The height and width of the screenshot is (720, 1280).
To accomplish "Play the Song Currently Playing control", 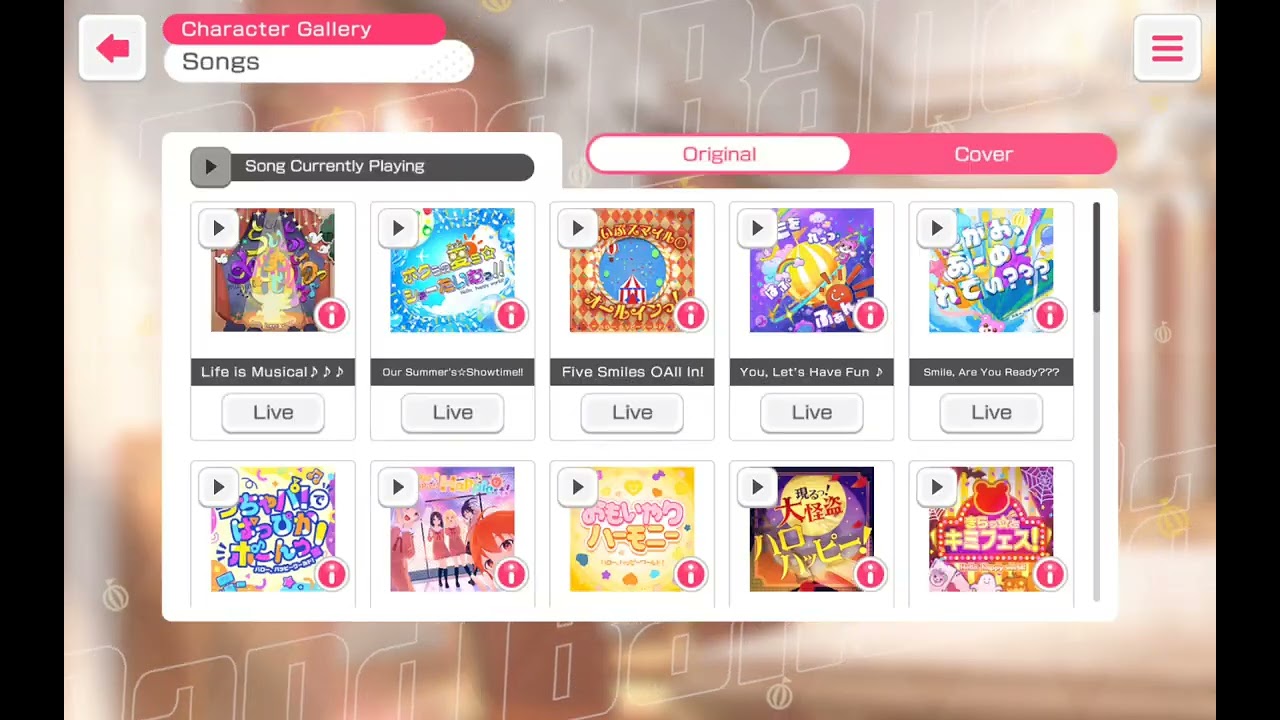I will 210,167.
